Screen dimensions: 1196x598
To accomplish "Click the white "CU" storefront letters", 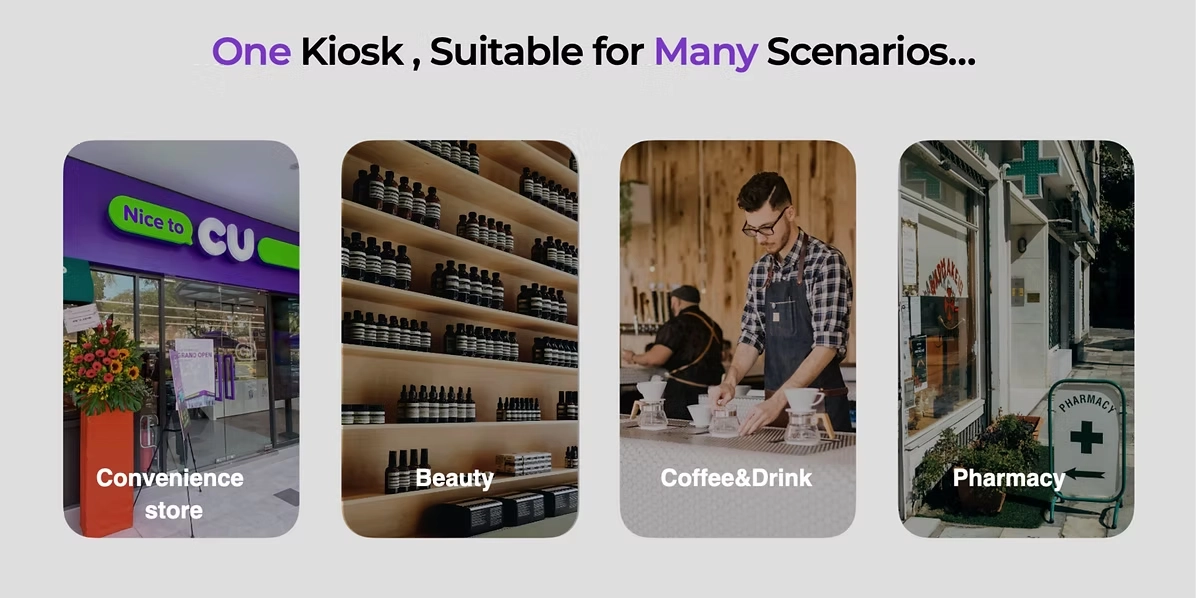I will [227, 239].
